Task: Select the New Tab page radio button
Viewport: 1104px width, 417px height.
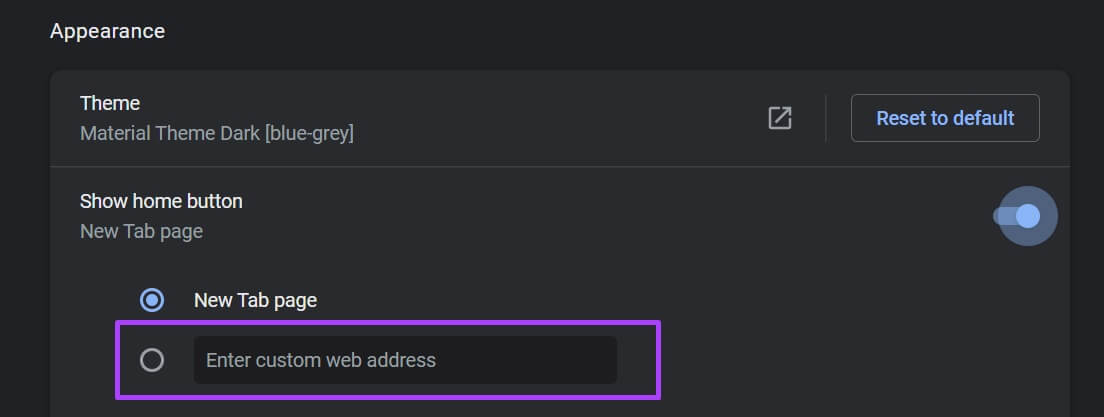Action: pyautogui.click(x=152, y=300)
